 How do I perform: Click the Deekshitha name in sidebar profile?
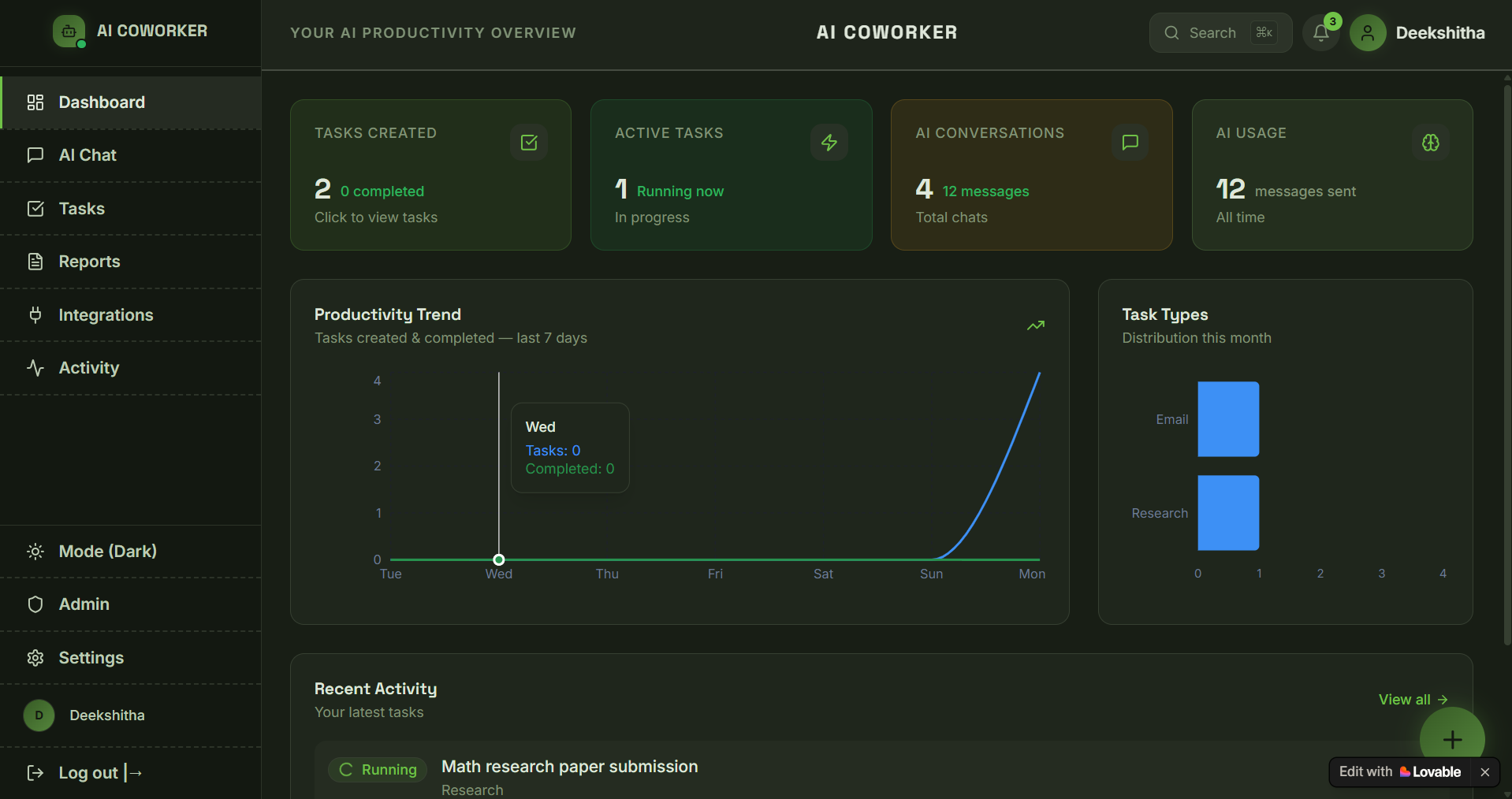click(x=107, y=715)
